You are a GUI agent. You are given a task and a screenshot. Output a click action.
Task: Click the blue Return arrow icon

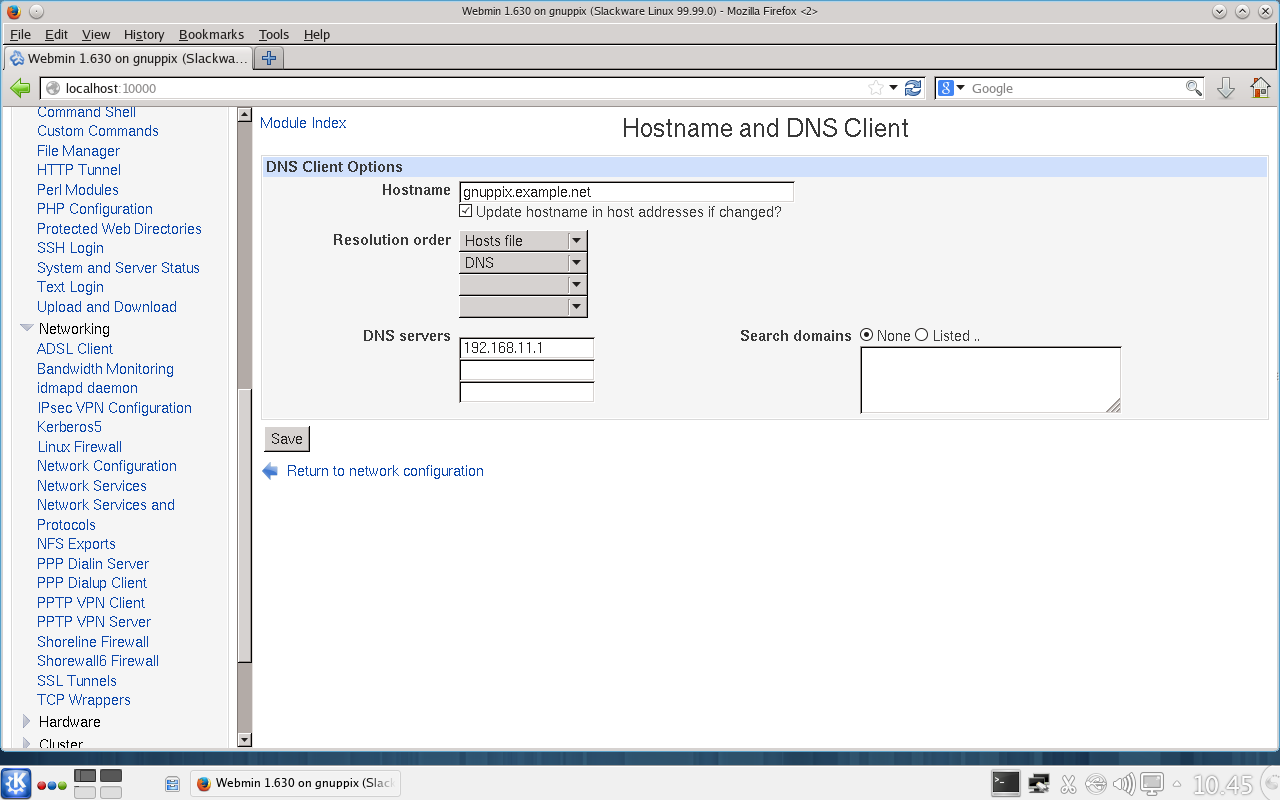point(270,471)
